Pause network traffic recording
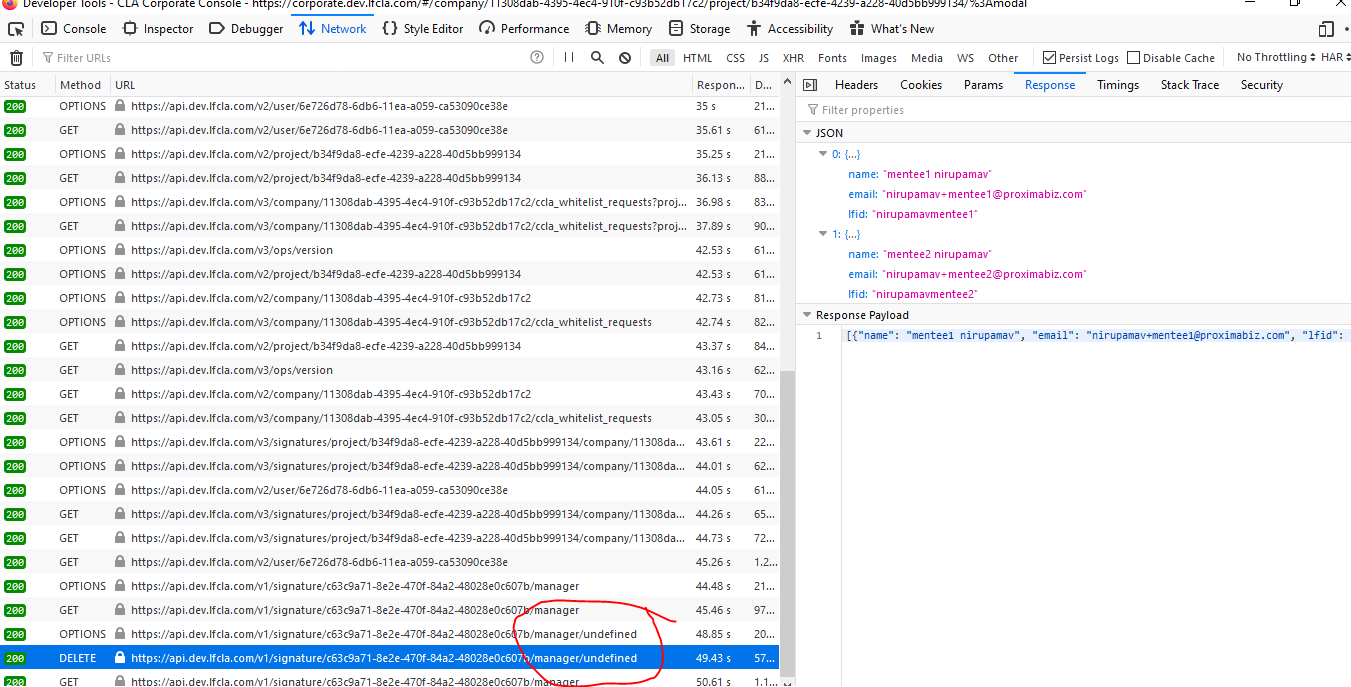Screen dimensions: 1351x687 [x=568, y=57]
